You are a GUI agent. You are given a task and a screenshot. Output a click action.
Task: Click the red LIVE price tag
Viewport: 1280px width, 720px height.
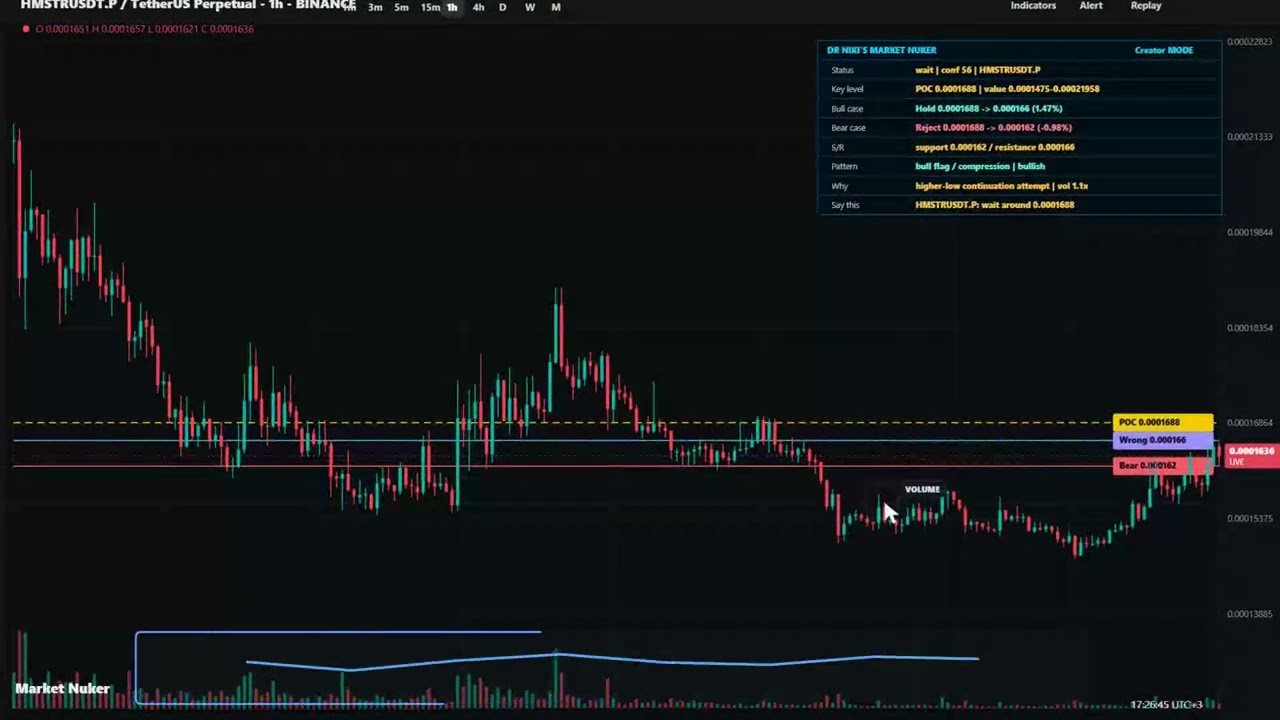(x=1250, y=456)
